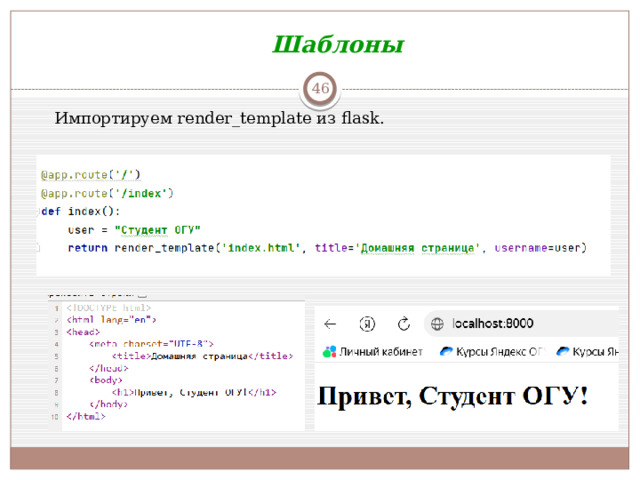The width and height of the screenshot is (640, 480).
Task: Click line number 10 in gutter
Action: pyautogui.click(x=55, y=417)
